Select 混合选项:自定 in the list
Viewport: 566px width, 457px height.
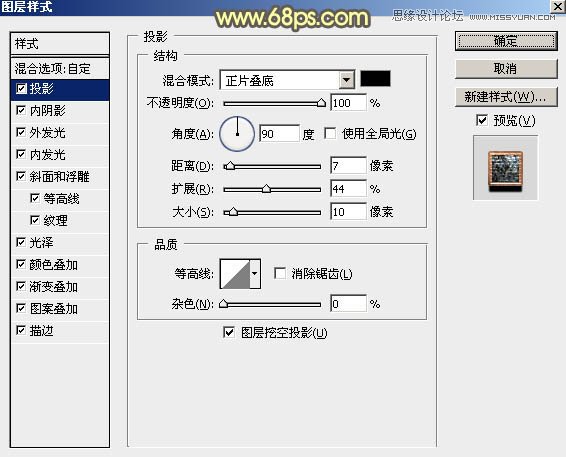(x=60, y=68)
